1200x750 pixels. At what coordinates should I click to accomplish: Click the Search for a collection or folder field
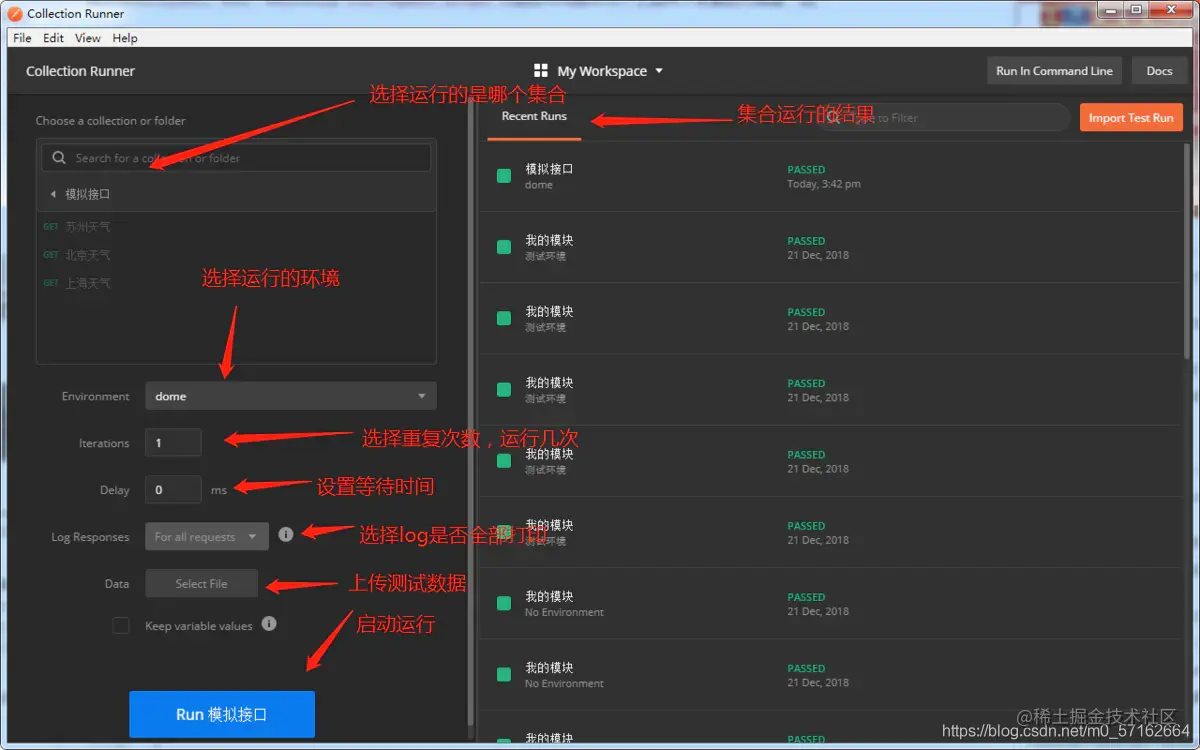click(236, 158)
